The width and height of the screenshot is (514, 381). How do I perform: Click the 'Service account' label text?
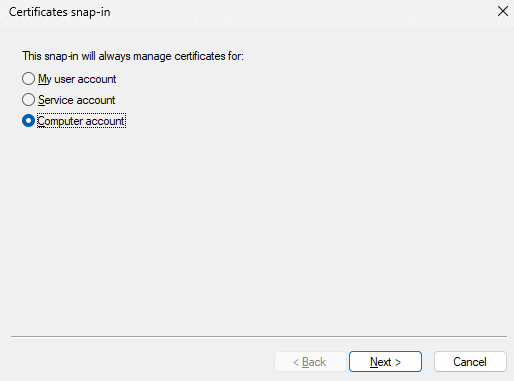pyautogui.click(x=76, y=100)
